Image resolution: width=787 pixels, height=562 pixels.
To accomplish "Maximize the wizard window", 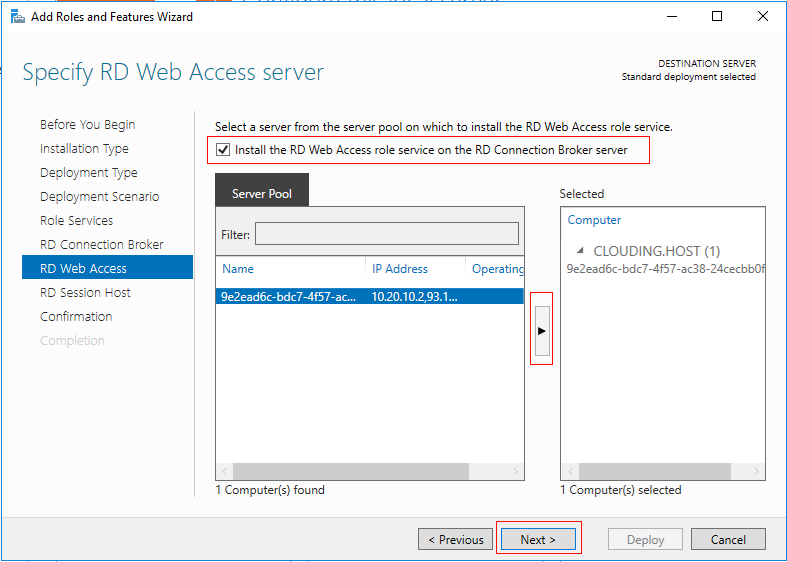I will pos(717,17).
